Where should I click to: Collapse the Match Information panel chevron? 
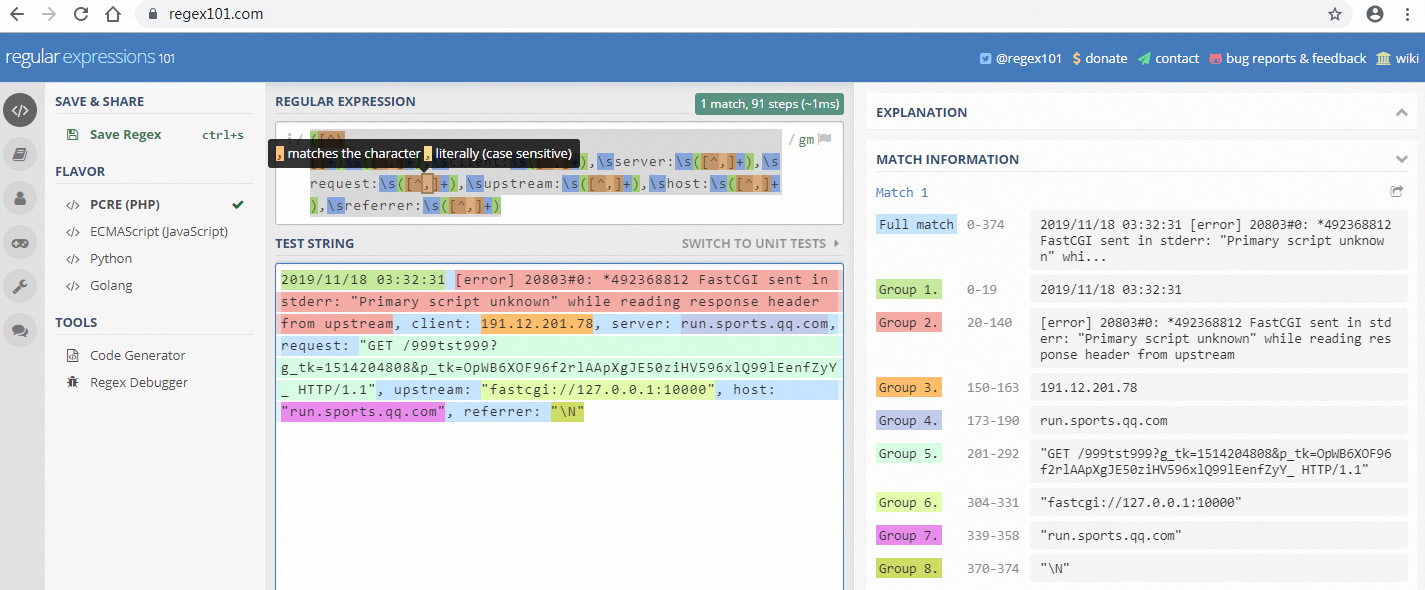click(1401, 159)
